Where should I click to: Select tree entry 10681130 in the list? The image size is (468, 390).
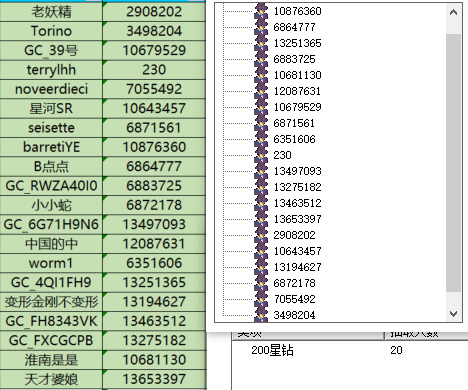point(297,75)
